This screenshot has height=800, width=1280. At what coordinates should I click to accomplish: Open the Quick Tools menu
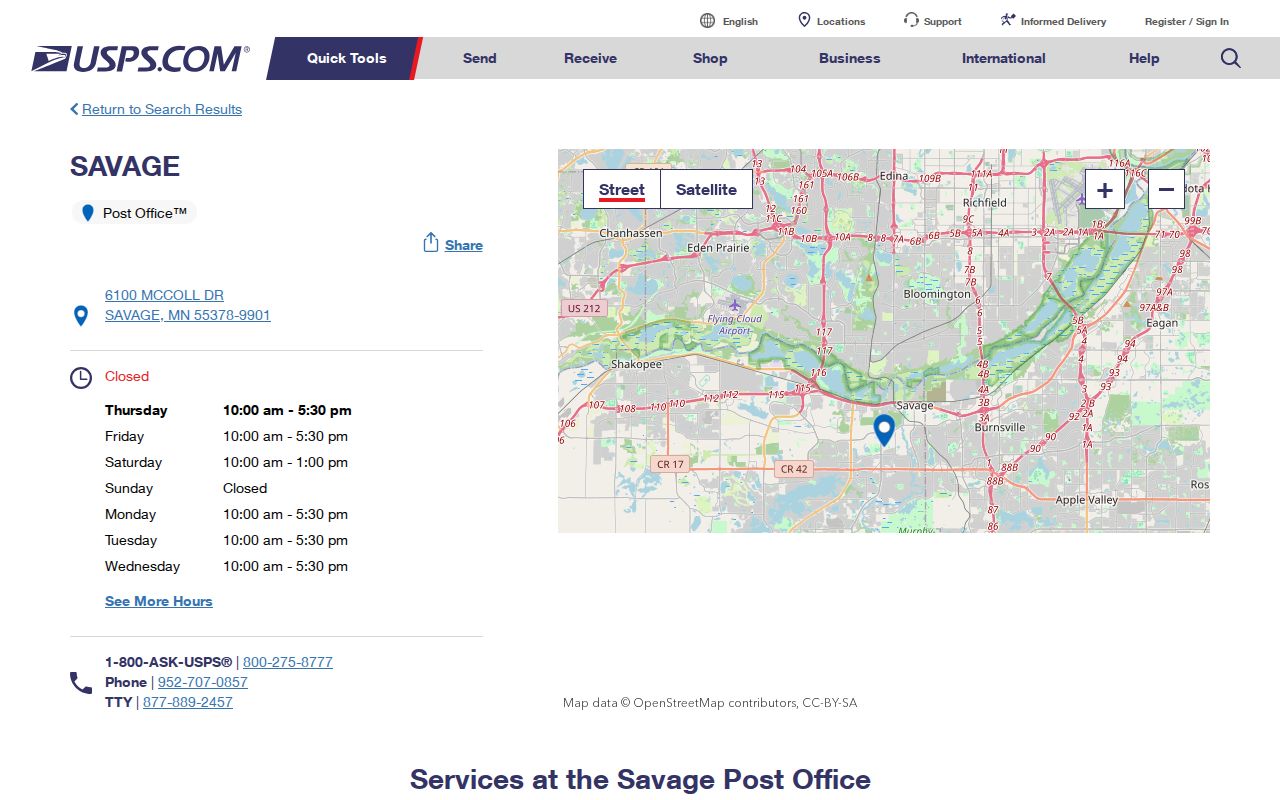click(x=345, y=58)
